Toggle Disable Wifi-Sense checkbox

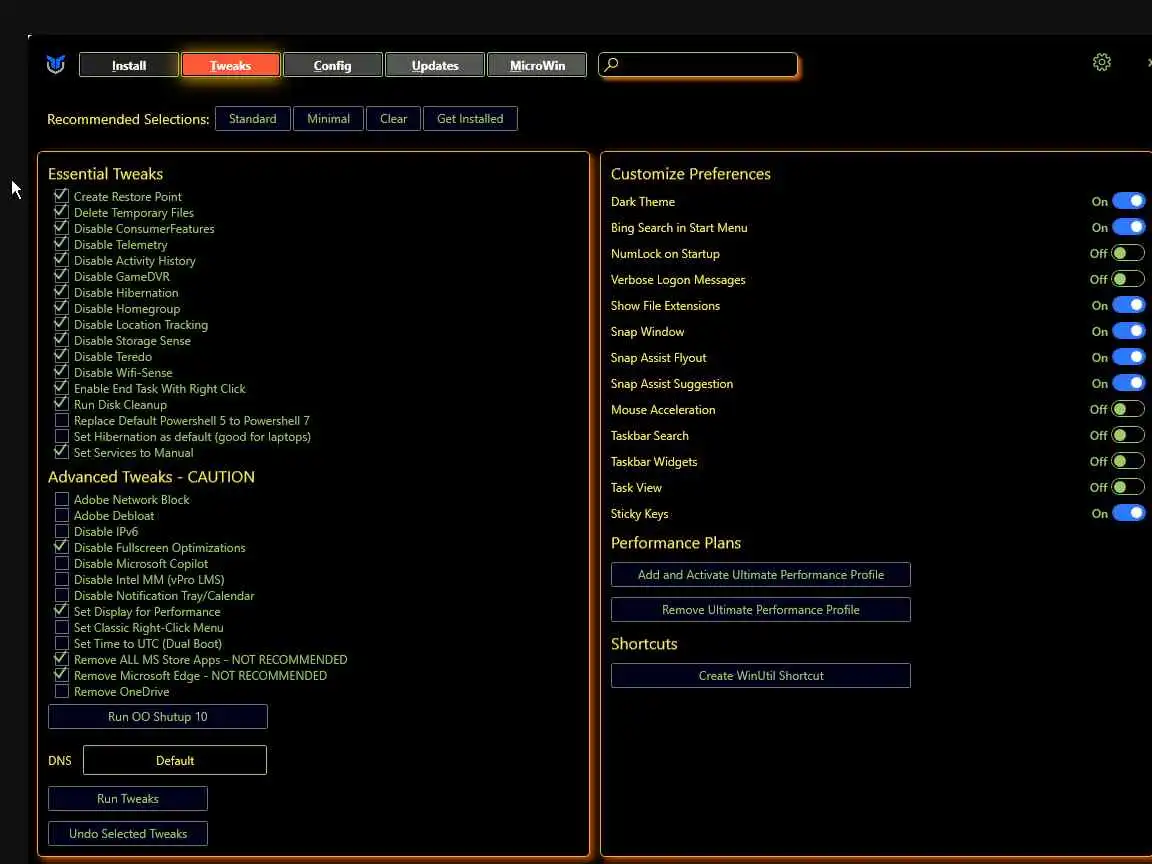62,372
